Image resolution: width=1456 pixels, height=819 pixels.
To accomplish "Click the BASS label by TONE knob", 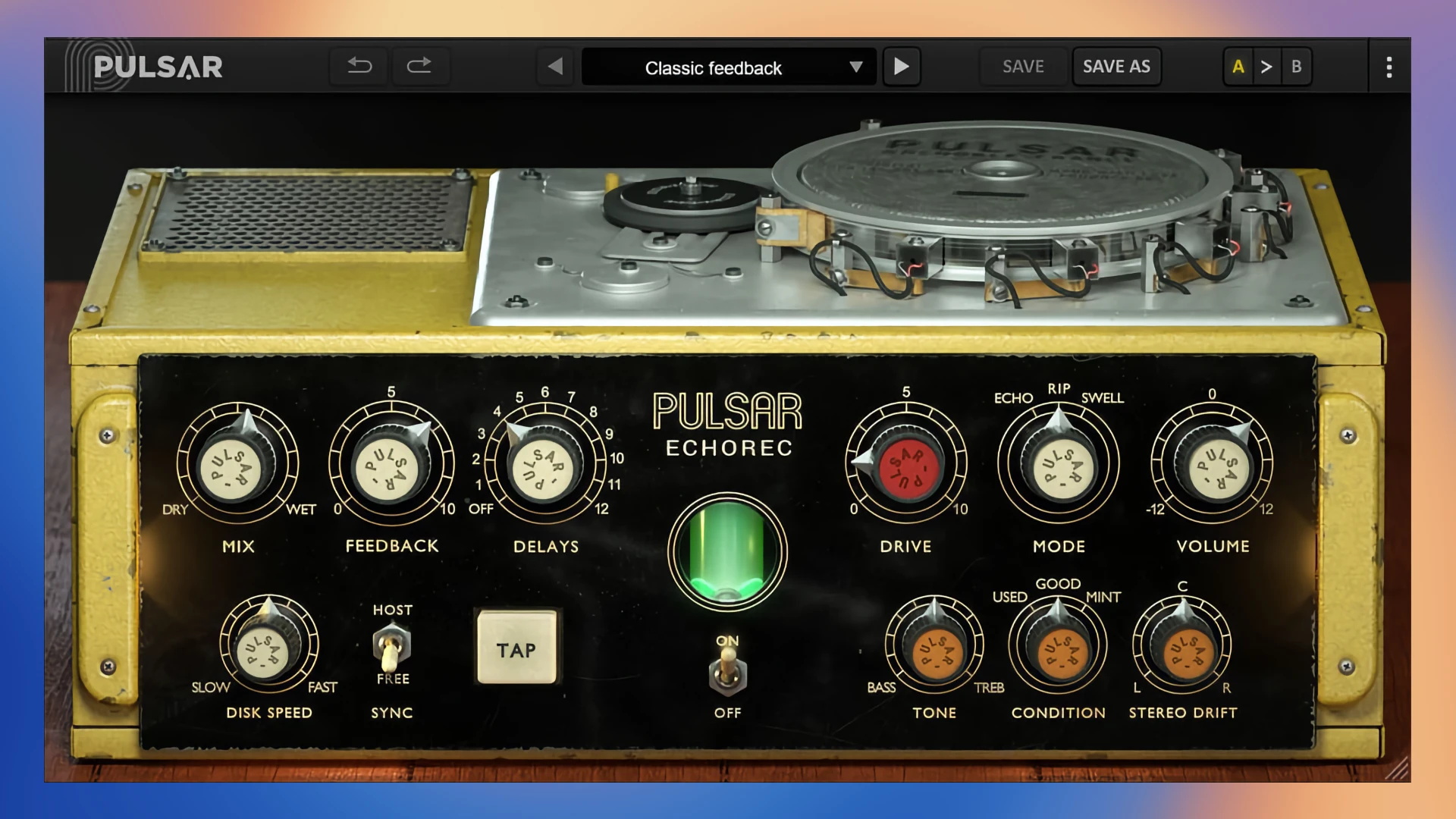I will click(x=881, y=687).
